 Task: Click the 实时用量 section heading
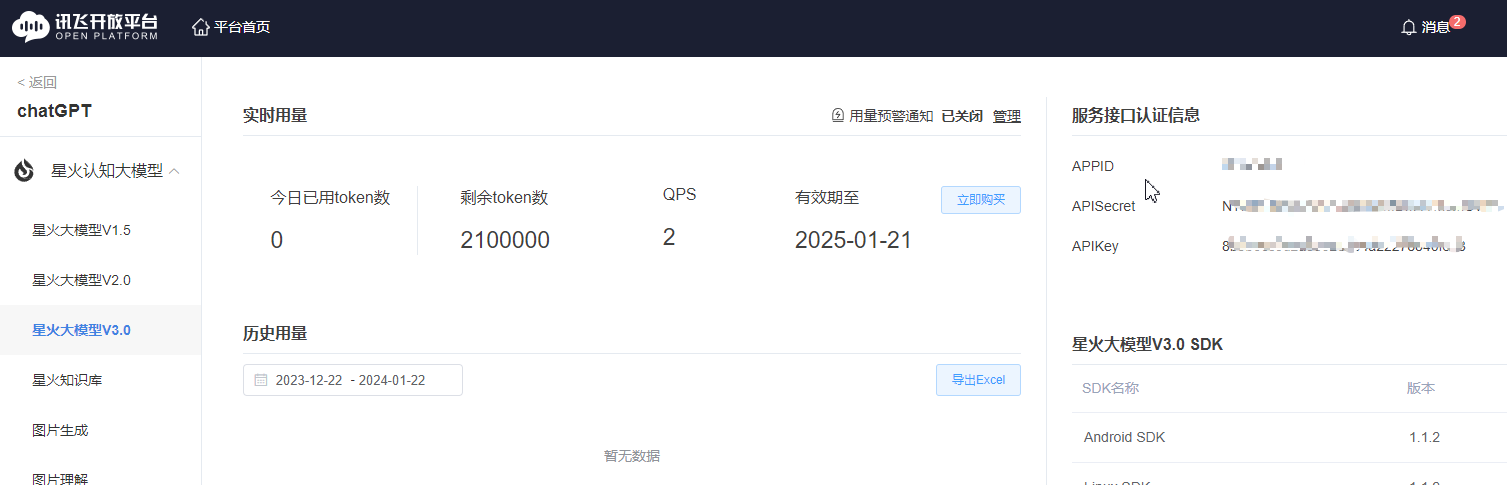coord(275,116)
